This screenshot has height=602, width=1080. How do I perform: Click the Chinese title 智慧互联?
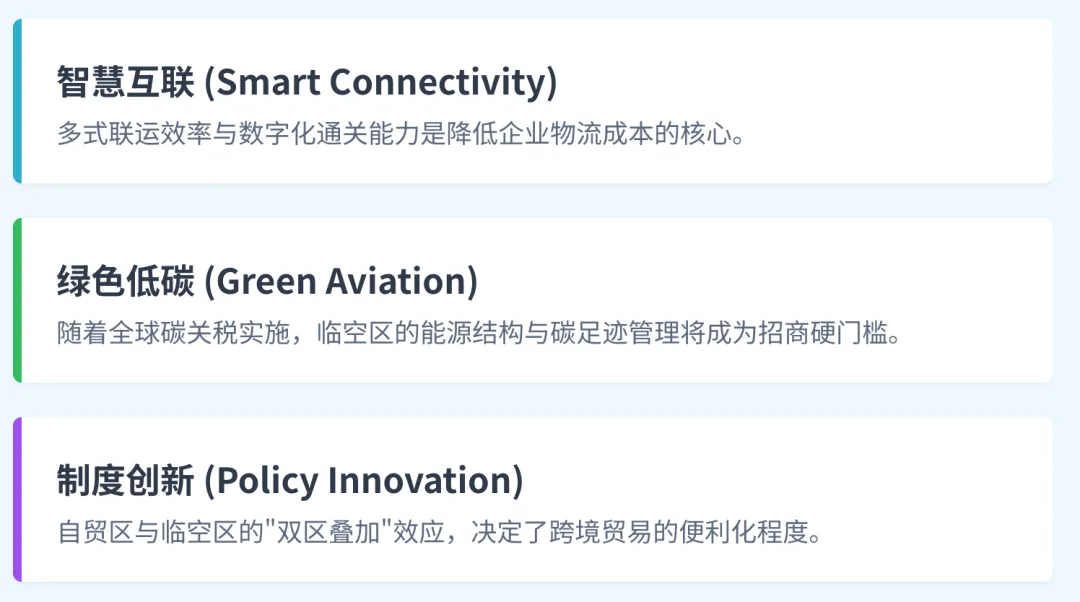tap(125, 83)
